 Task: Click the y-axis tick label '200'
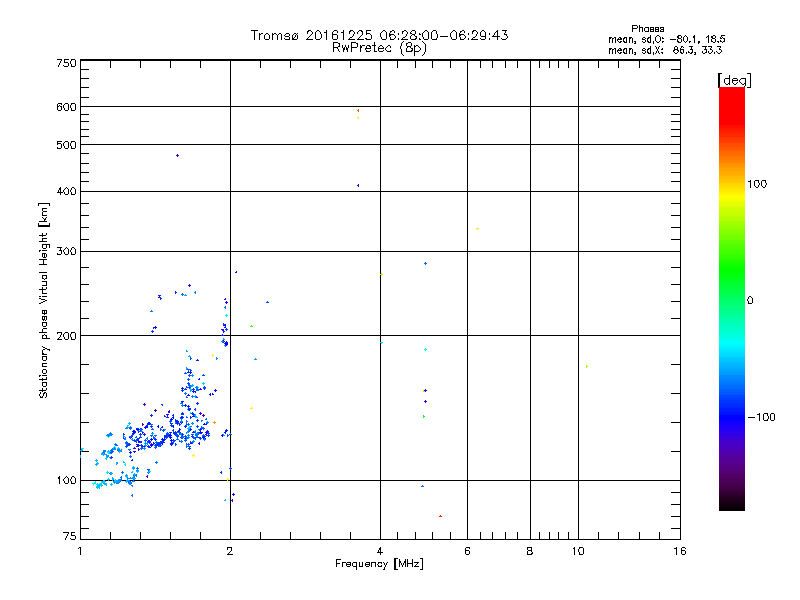(x=66, y=336)
